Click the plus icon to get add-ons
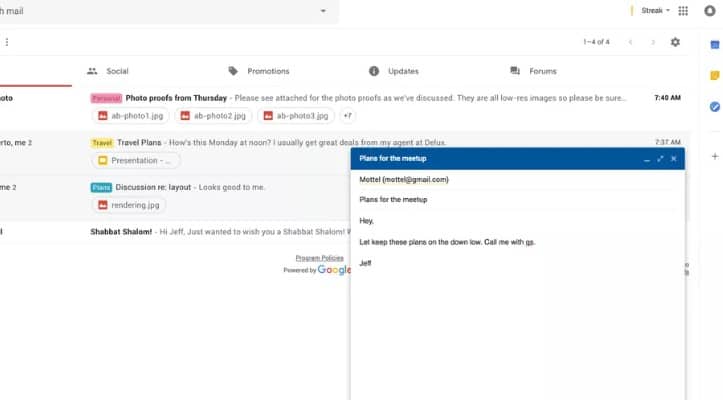The height and width of the screenshot is (400, 723). tap(714, 156)
